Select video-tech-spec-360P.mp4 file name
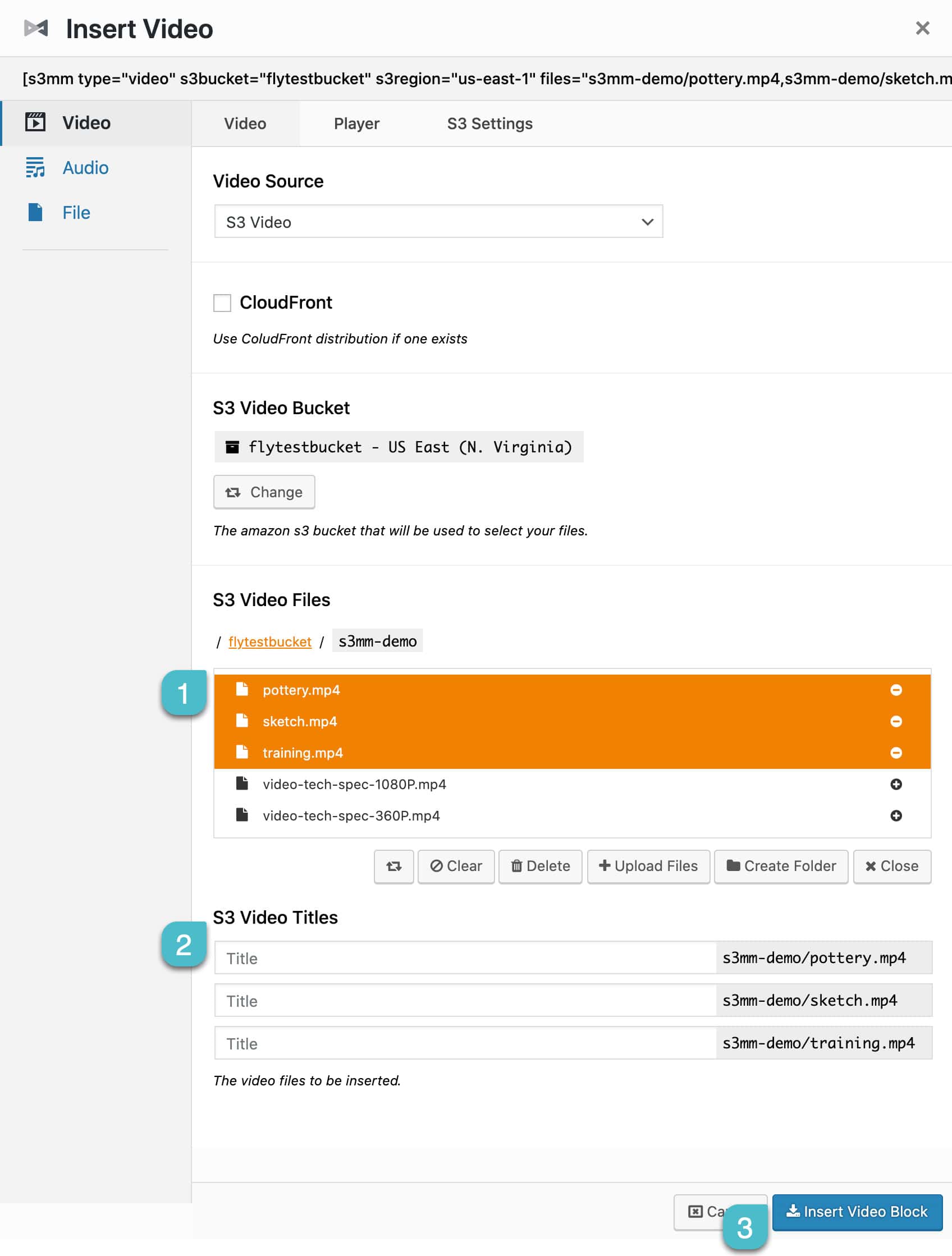952x1256 pixels. 351,815
